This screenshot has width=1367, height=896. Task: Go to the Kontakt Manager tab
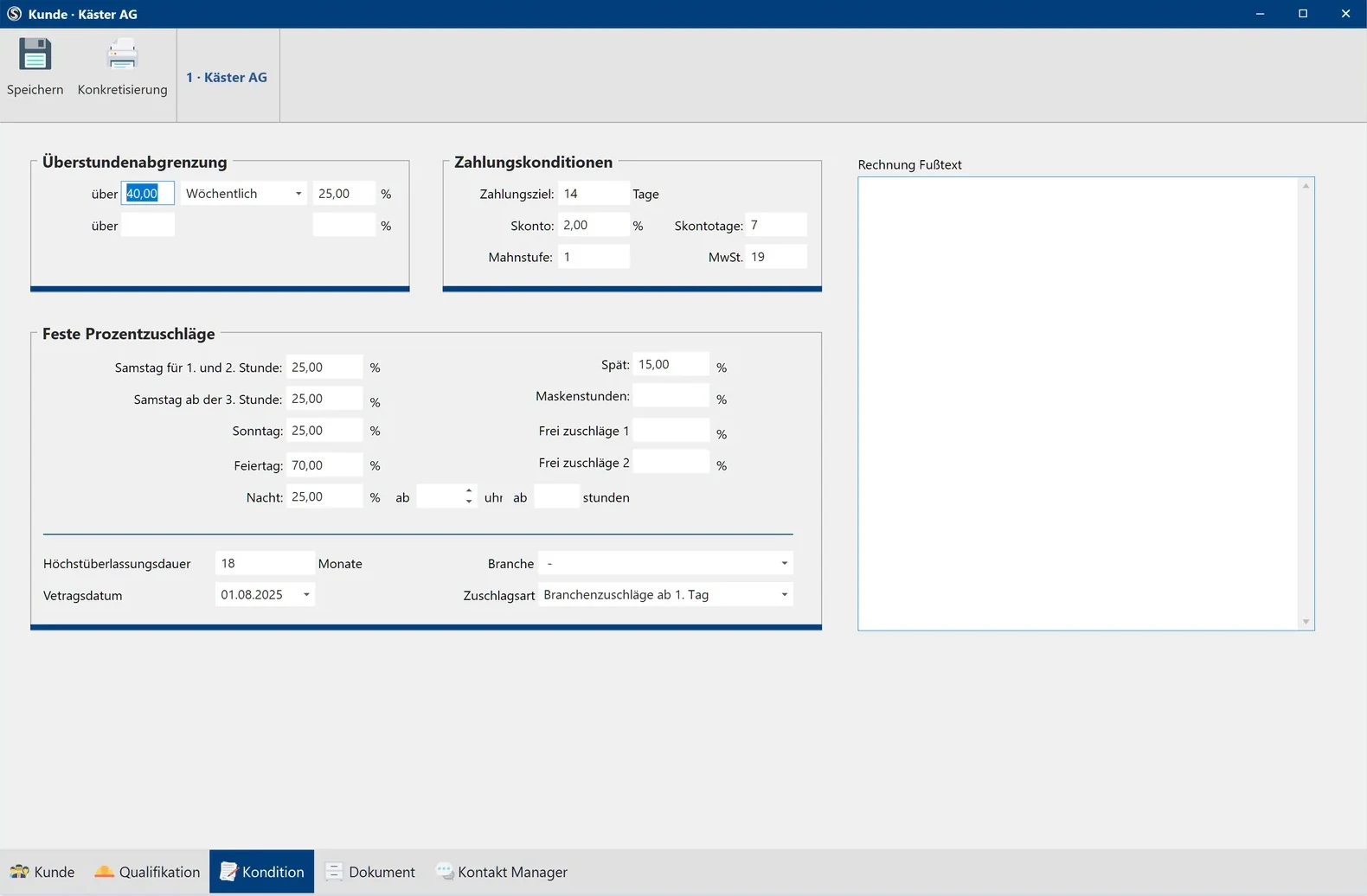click(502, 872)
